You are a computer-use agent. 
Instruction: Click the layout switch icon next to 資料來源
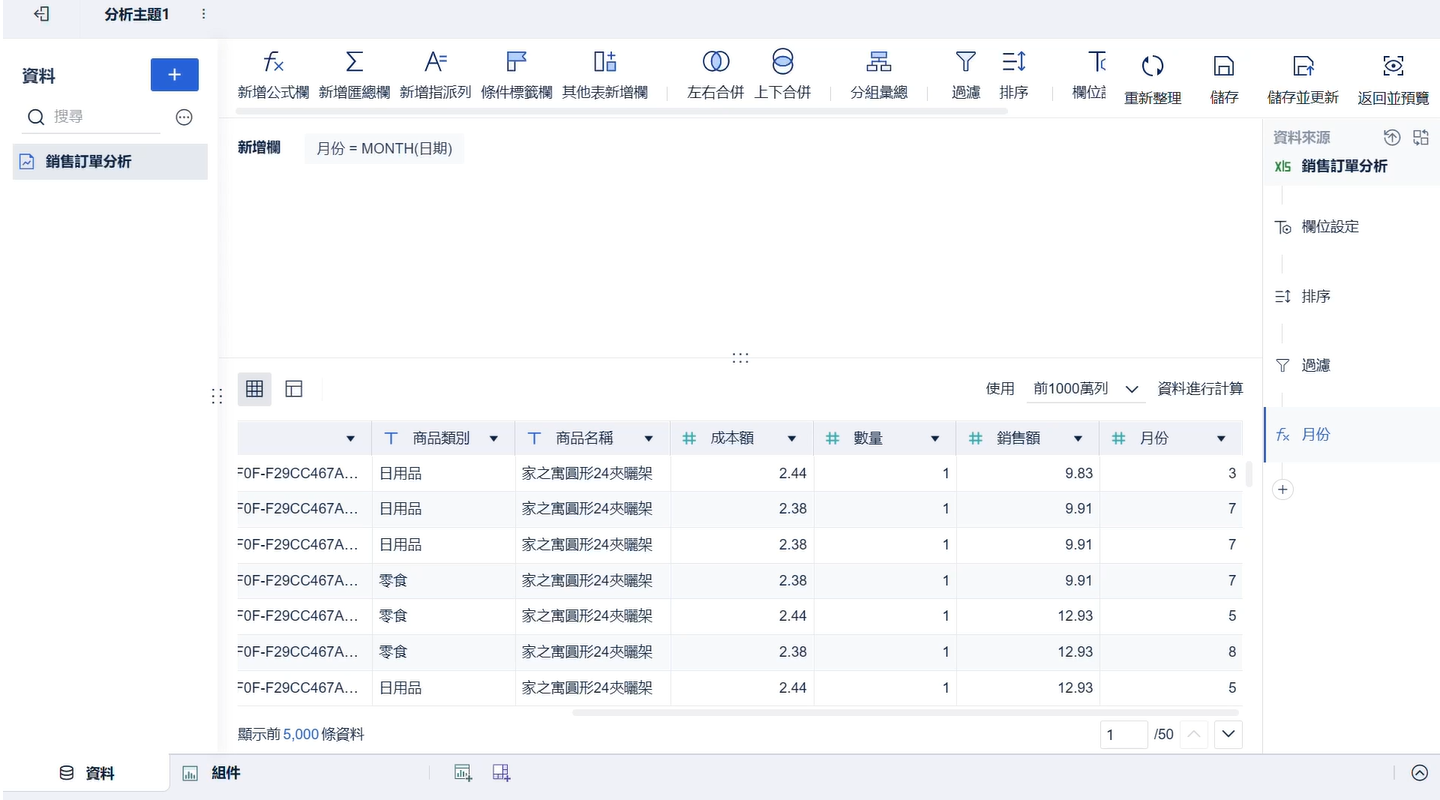click(1421, 137)
